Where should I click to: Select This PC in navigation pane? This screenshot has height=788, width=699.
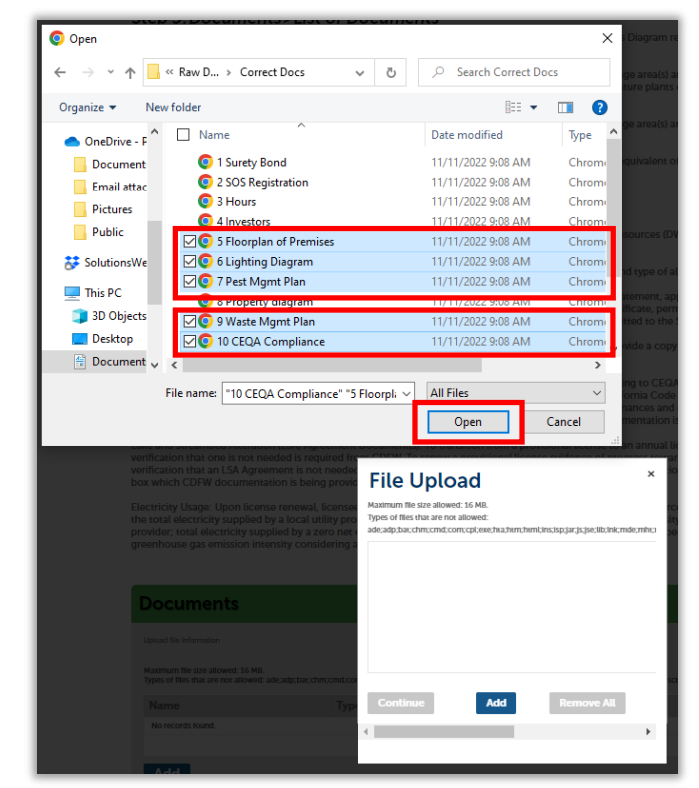pyautogui.click(x=93, y=292)
